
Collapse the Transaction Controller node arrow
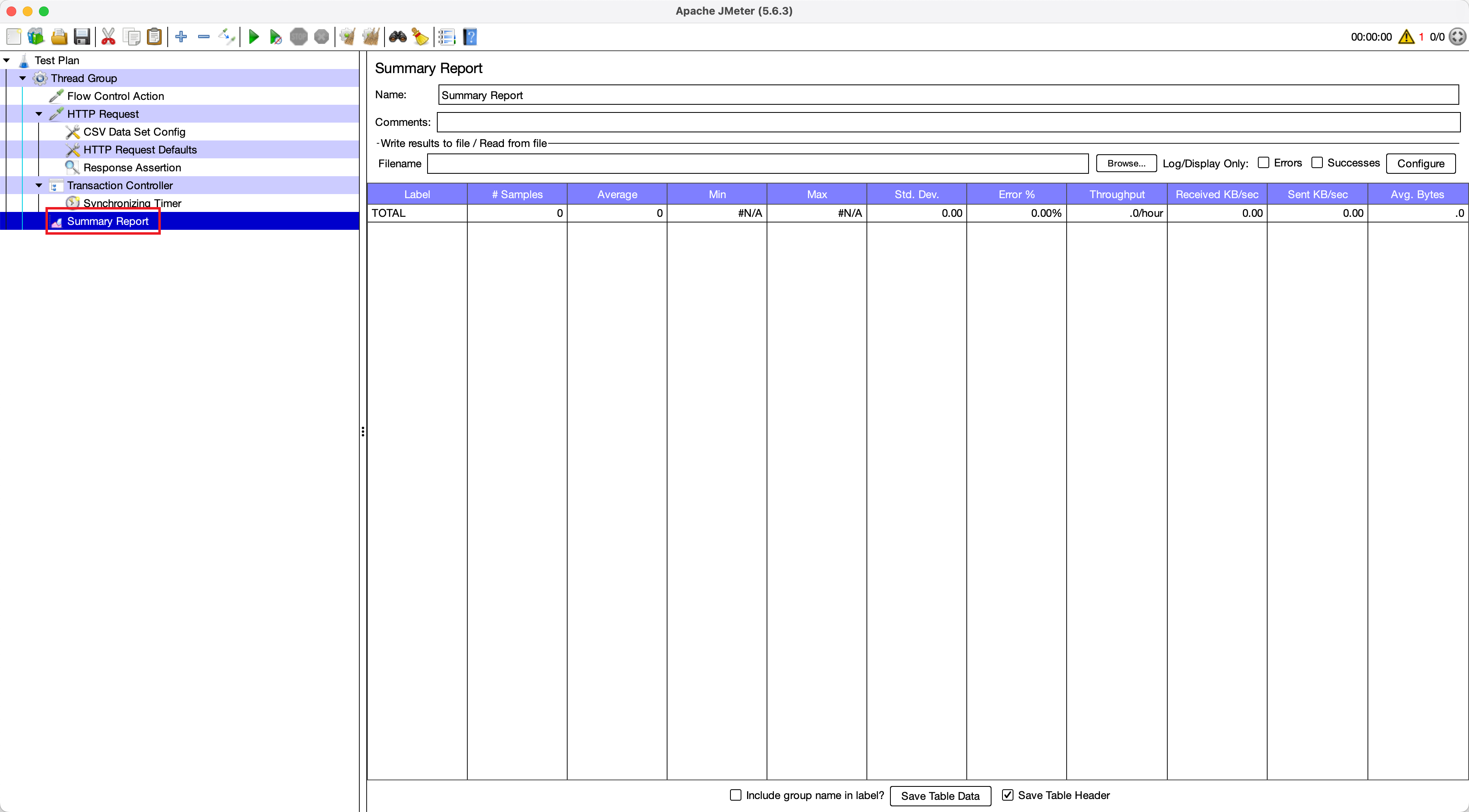39,185
